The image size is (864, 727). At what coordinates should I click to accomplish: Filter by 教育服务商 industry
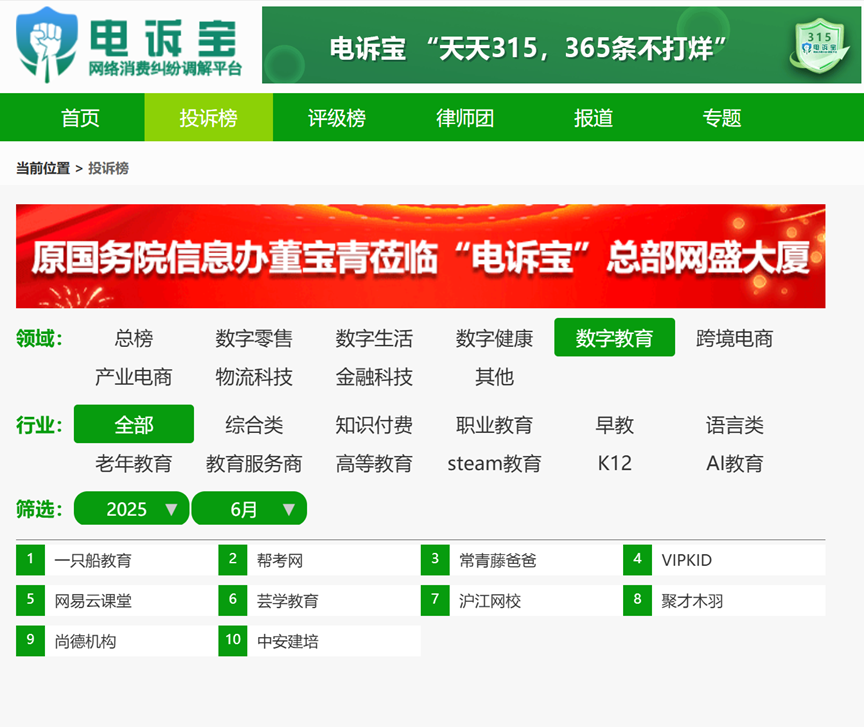254,464
